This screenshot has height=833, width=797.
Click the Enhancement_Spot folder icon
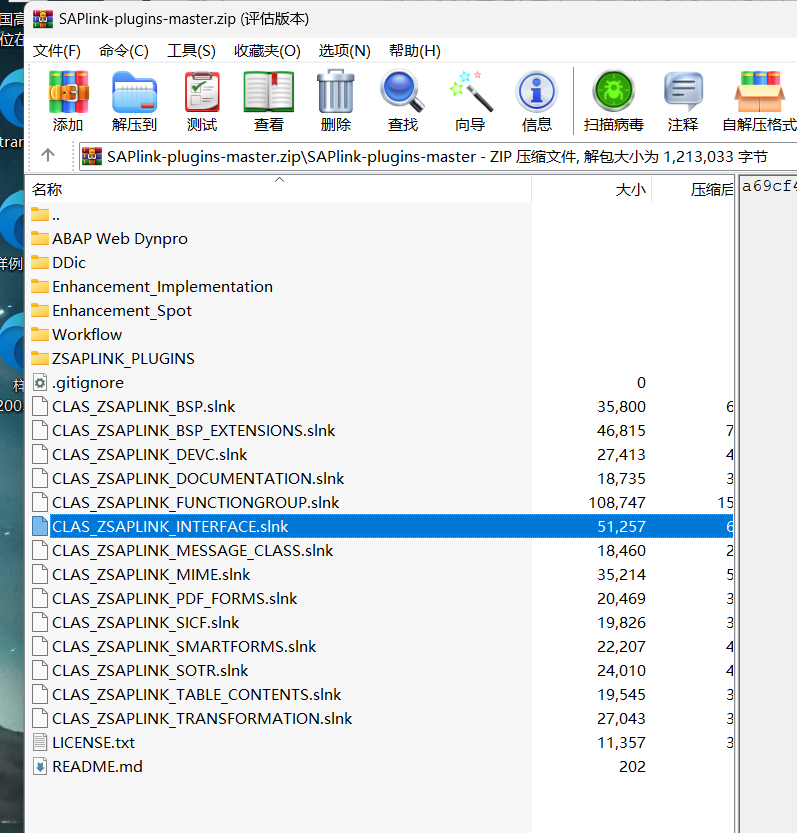click(x=40, y=310)
